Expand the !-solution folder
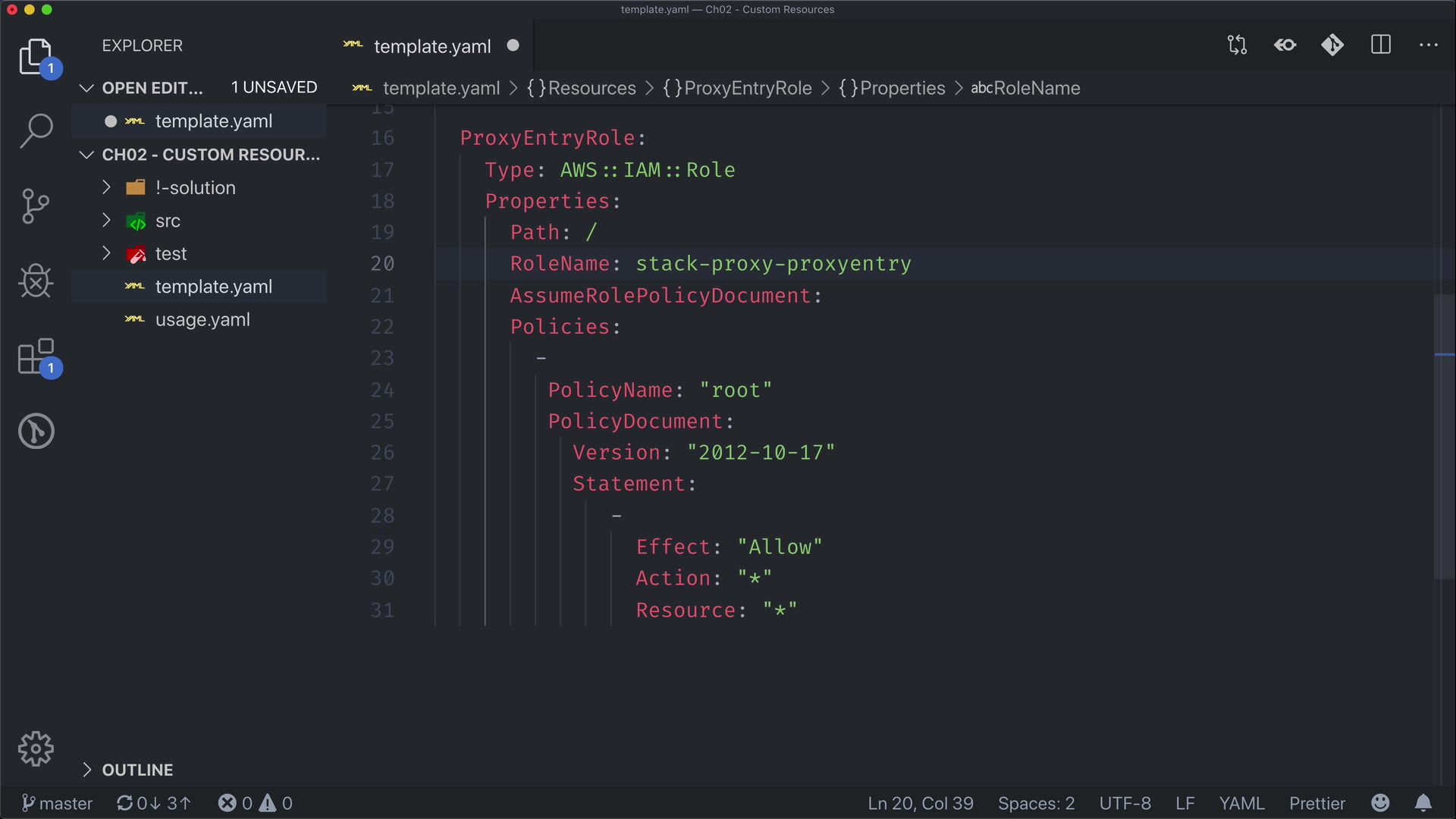Viewport: 1456px width, 819px height. point(196,187)
